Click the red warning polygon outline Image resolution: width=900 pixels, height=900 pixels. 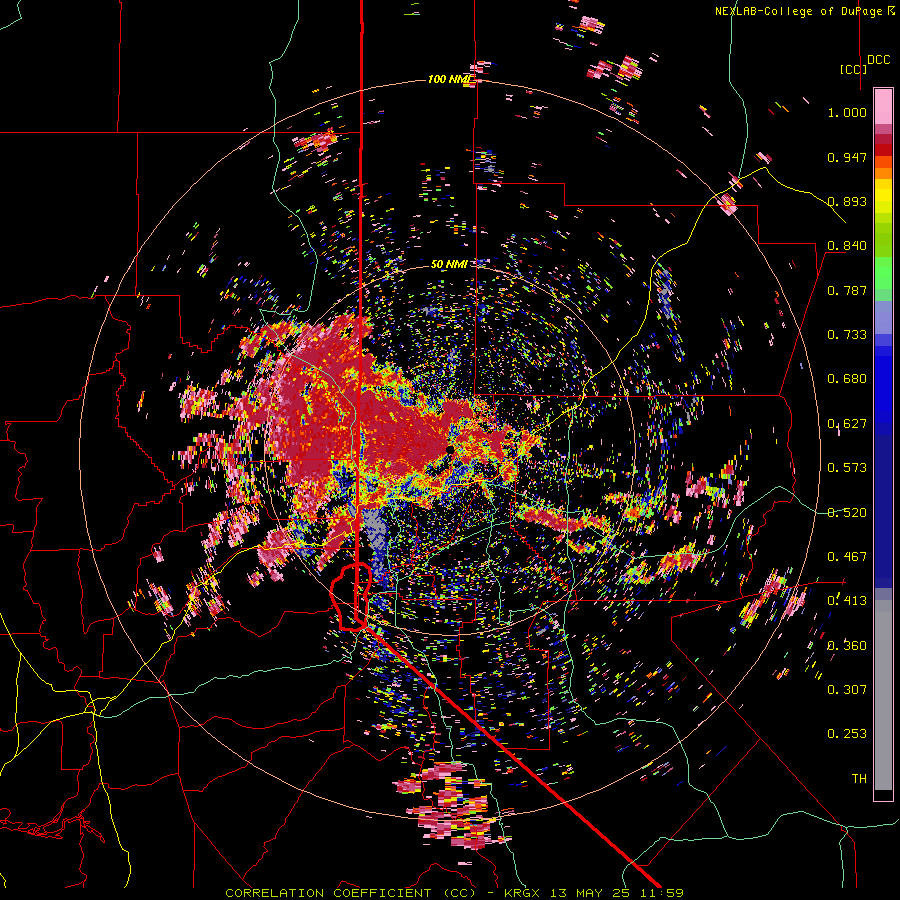[351, 597]
